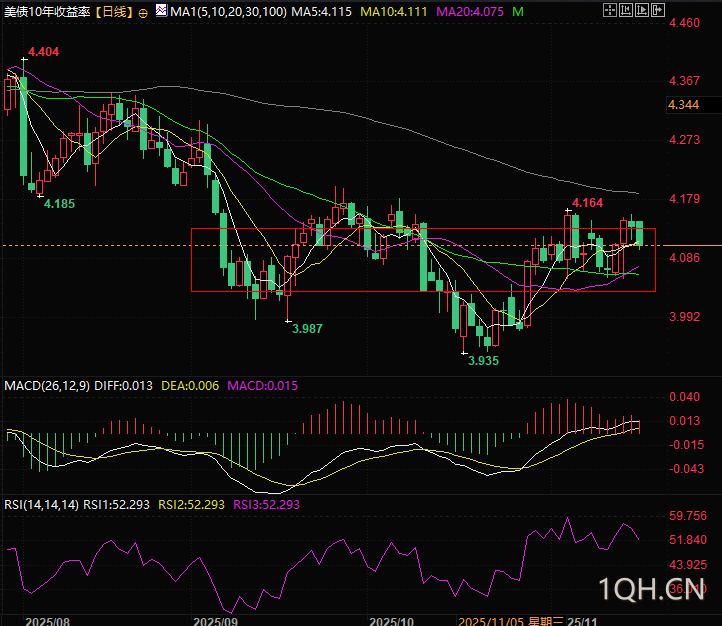This screenshot has height=626, width=722.
Task: Click the 4.344 price tag on the axis
Action: point(684,104)
